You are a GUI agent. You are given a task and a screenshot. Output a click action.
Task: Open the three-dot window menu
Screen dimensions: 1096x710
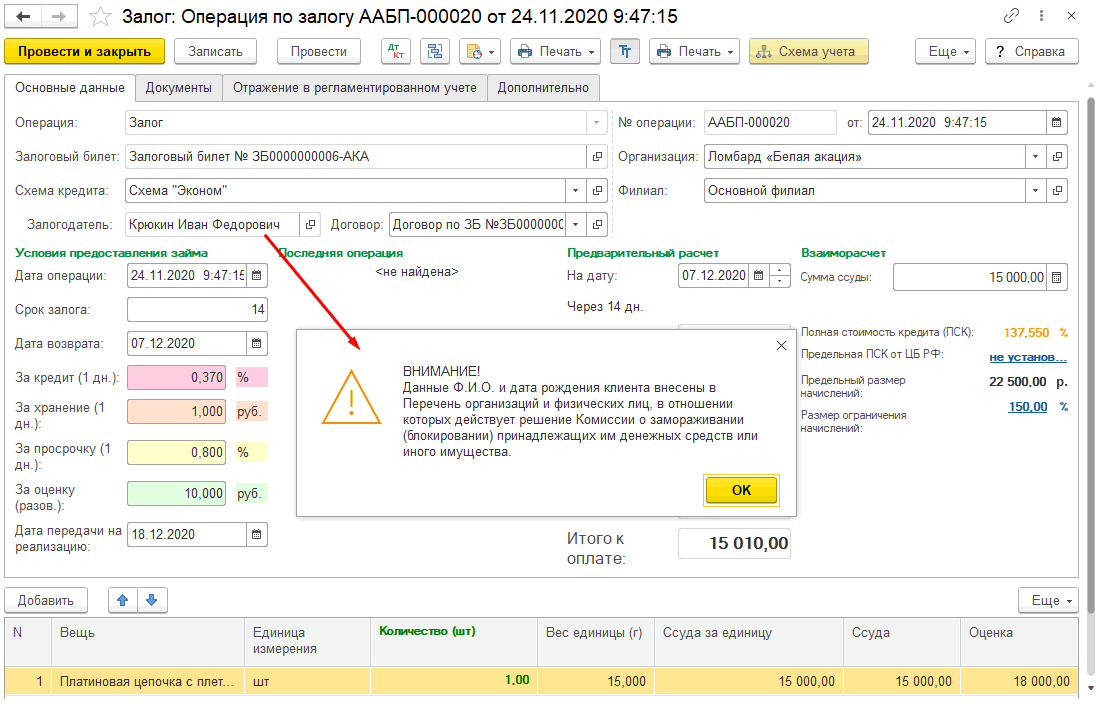pyautogui.click(x=1041, y=16)
